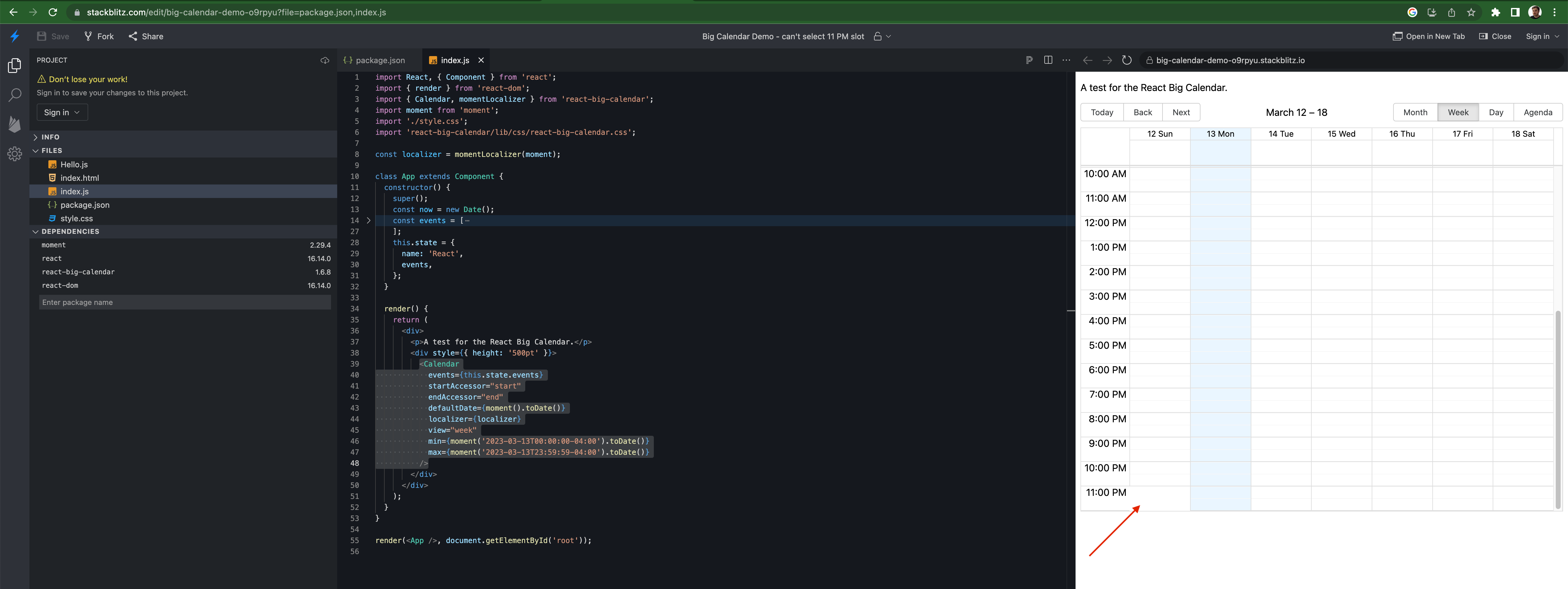The image size is (1568, 589).
Task: Open the search panel in the sidebar
Action: (x=15, y=95)
